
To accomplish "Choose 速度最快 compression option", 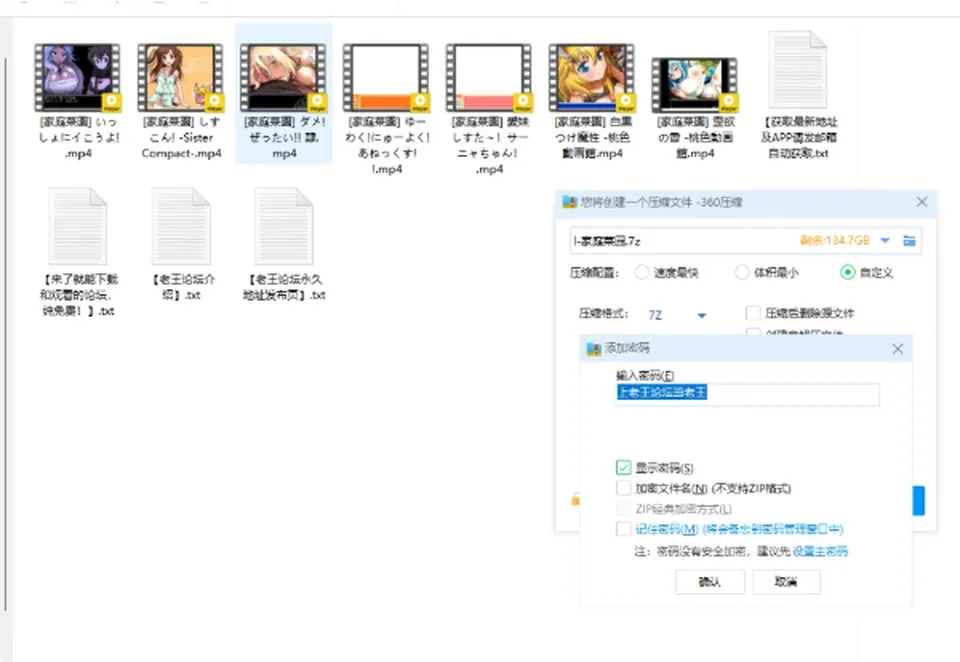I will point(642,273).
